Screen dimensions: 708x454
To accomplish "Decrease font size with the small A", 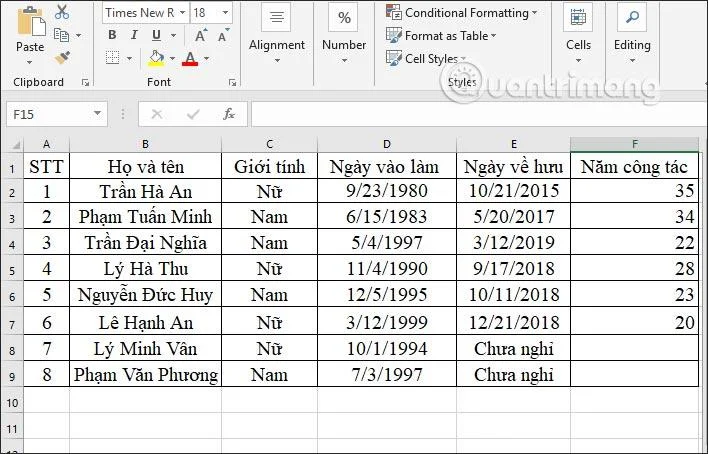I will pyautogui.click(x=223, y=35).
